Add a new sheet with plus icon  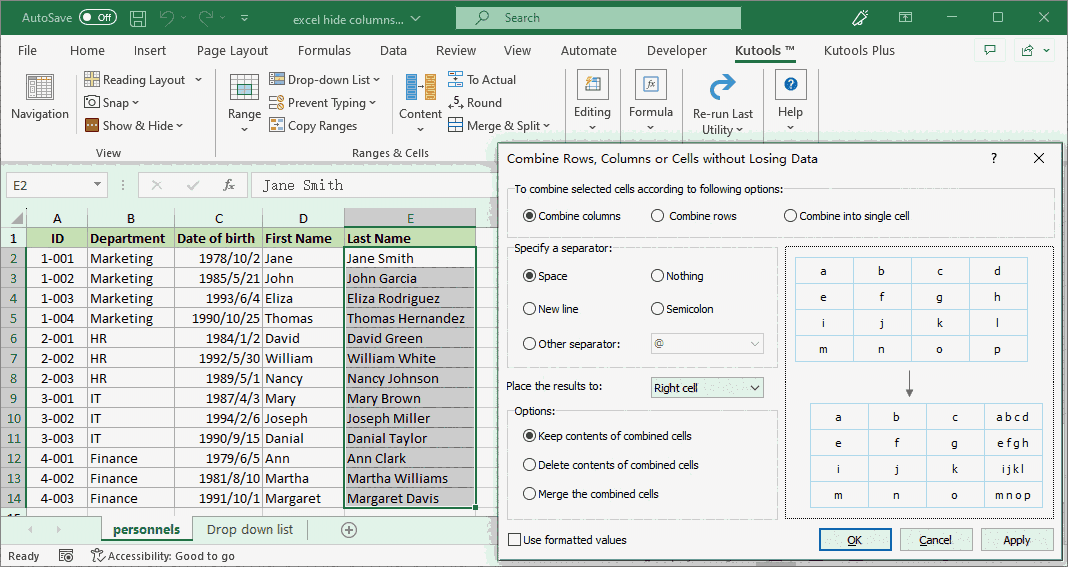tap(349, 530)
